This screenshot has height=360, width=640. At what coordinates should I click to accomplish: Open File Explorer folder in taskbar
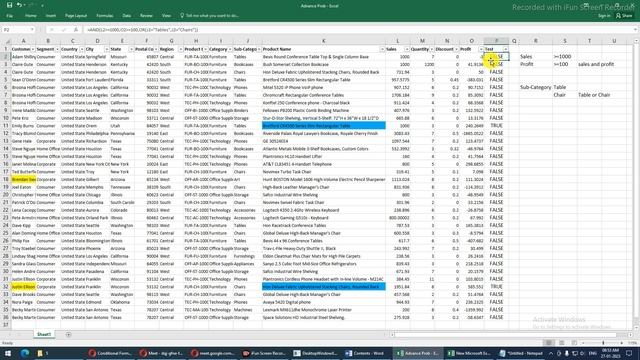40,353
